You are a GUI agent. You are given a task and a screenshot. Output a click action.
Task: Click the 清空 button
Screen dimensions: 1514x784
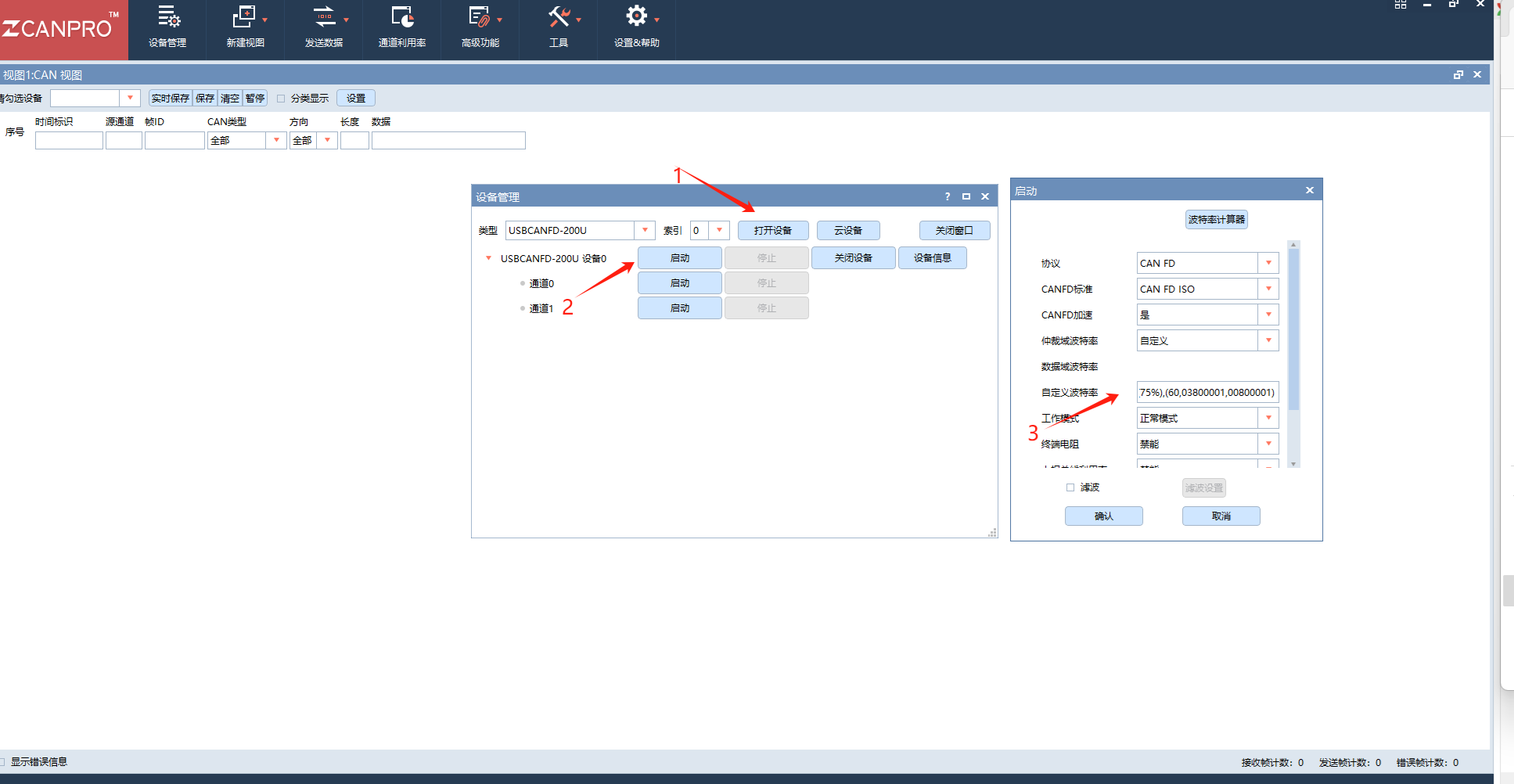click(230, 98)
